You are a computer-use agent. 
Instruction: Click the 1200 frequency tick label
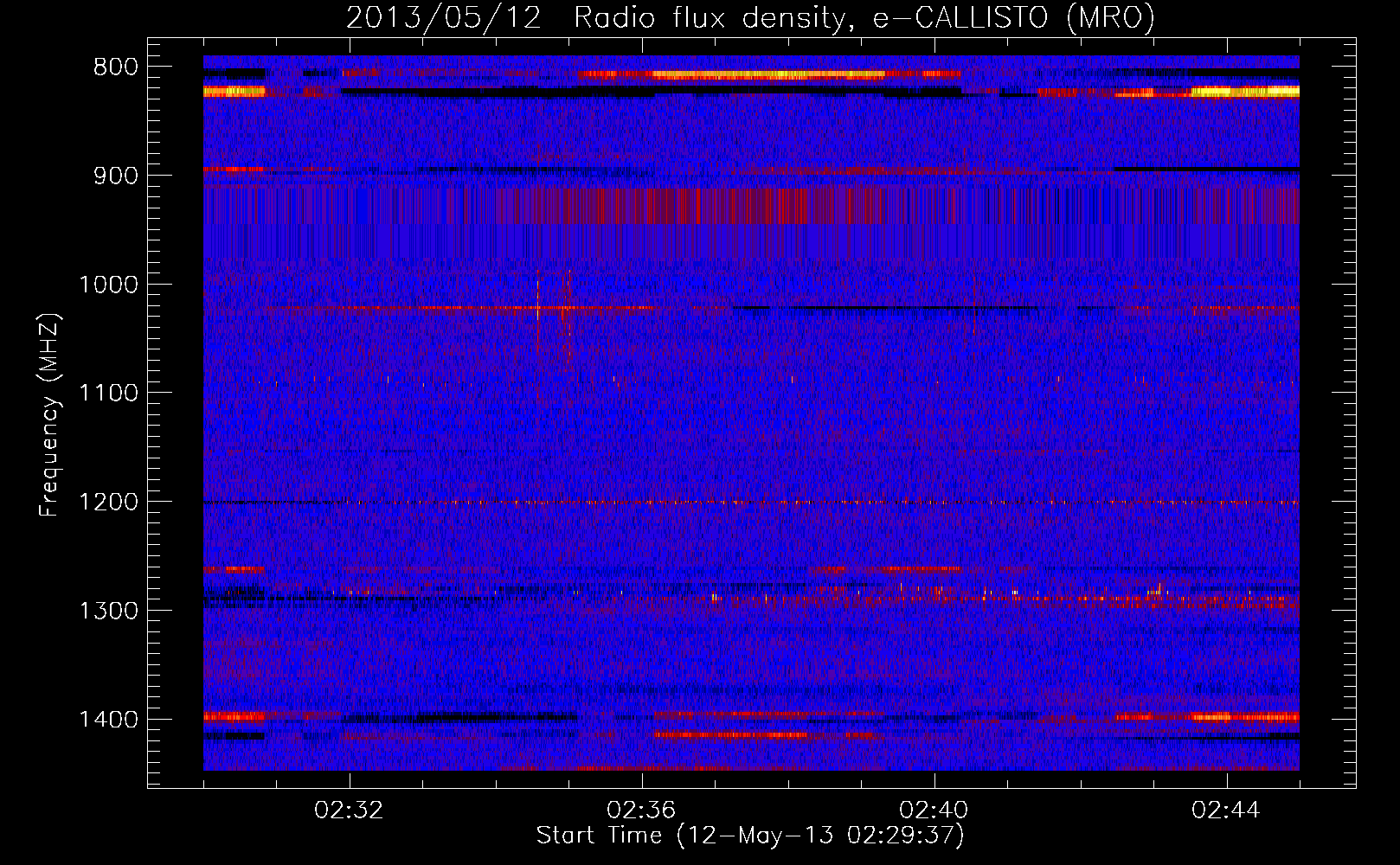(108, 502)
